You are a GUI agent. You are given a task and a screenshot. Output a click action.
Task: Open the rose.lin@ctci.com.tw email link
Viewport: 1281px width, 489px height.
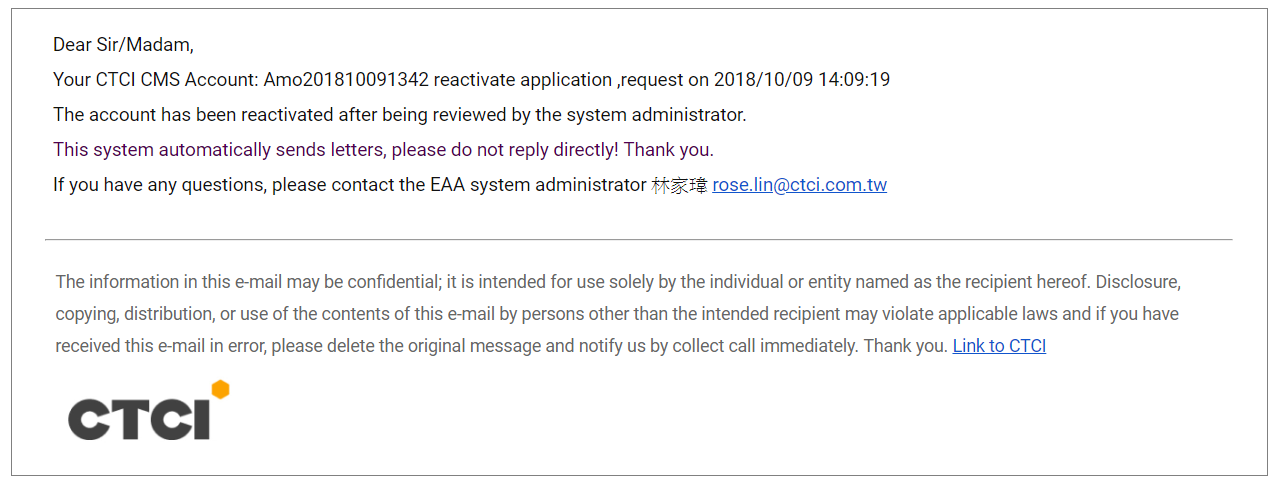click(x=799, y=185)
